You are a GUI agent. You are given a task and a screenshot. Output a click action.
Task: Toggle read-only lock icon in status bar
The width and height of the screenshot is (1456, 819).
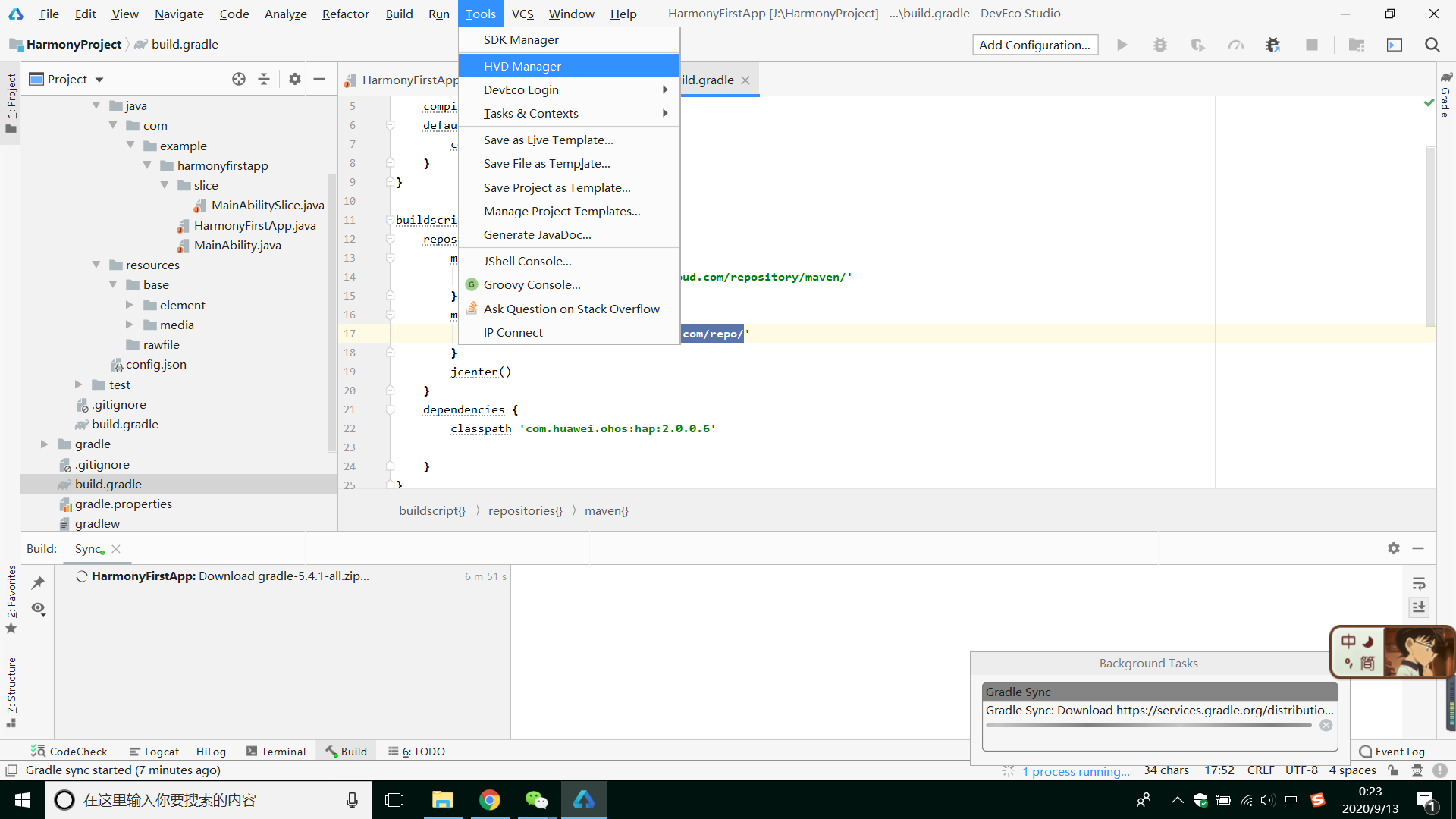1393,770
